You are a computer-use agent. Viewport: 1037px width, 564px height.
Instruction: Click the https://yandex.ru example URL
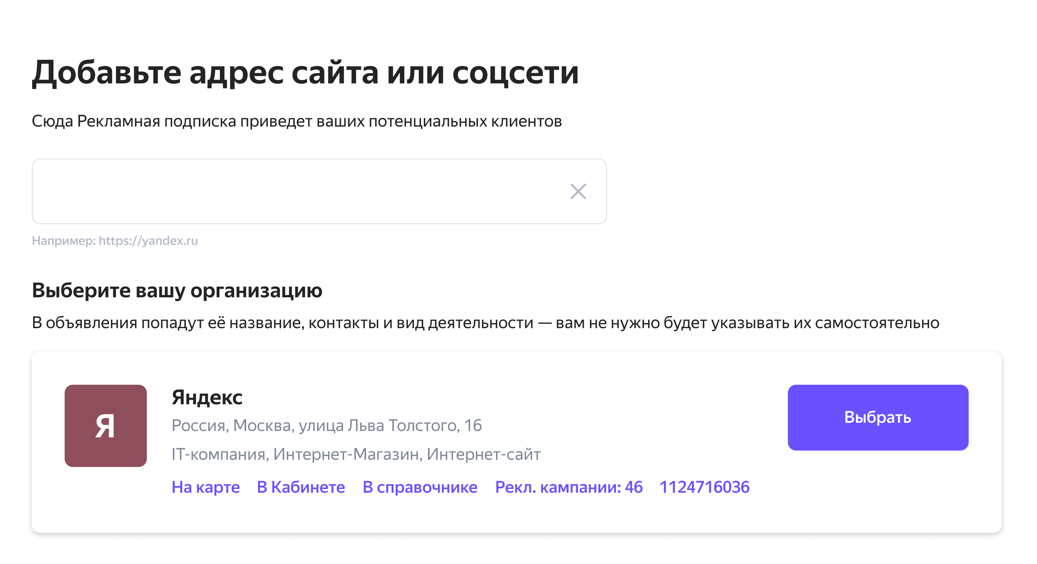pos(148,241)
